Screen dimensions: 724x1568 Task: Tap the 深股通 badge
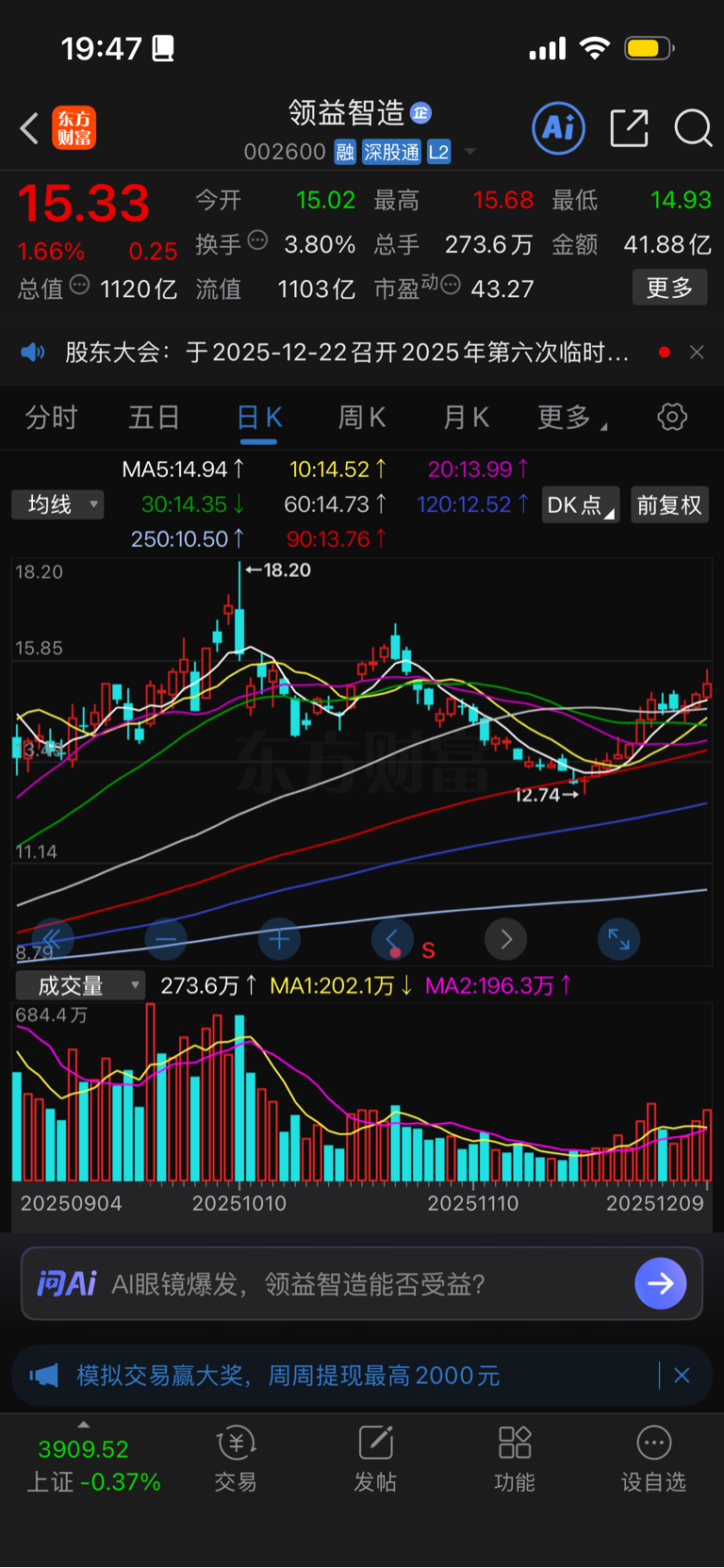pyautogui.click(x=391, y=152)
